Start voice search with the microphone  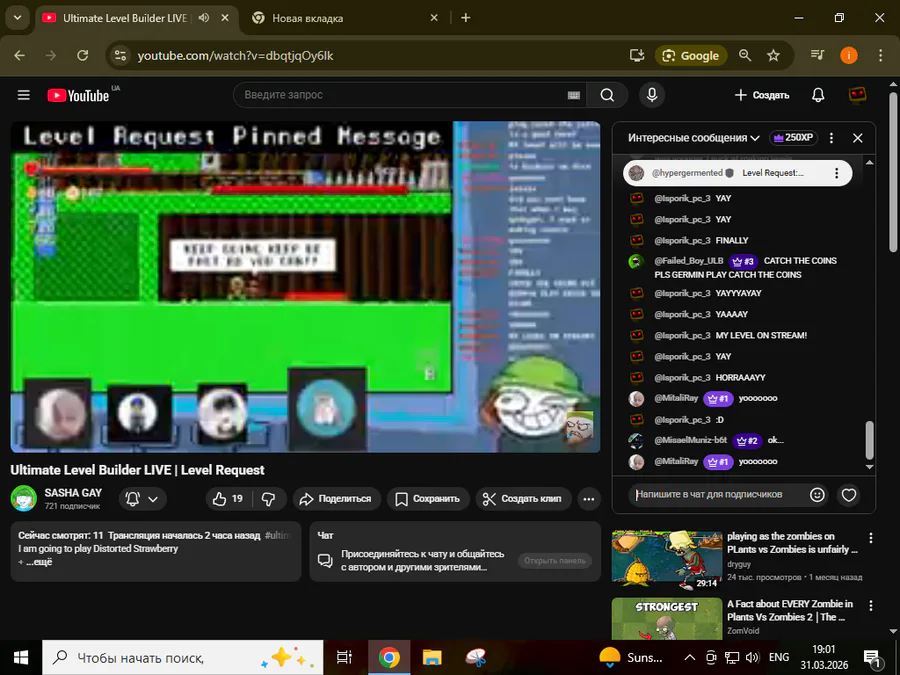point(652,95)
